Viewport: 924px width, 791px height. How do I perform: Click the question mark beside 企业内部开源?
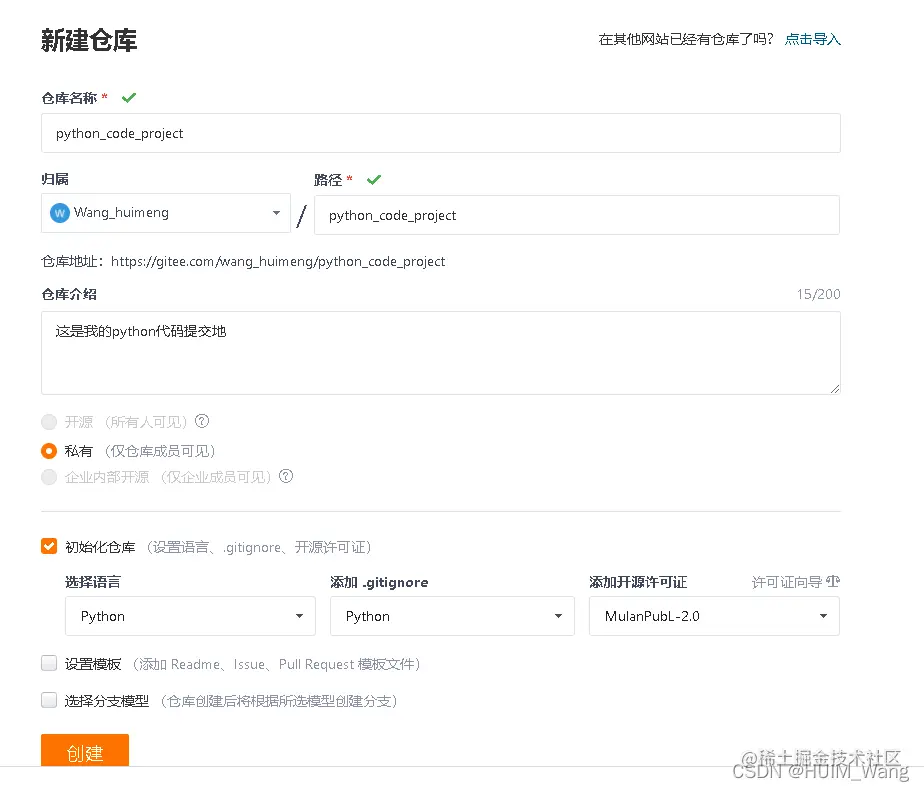tap(286, 477)
